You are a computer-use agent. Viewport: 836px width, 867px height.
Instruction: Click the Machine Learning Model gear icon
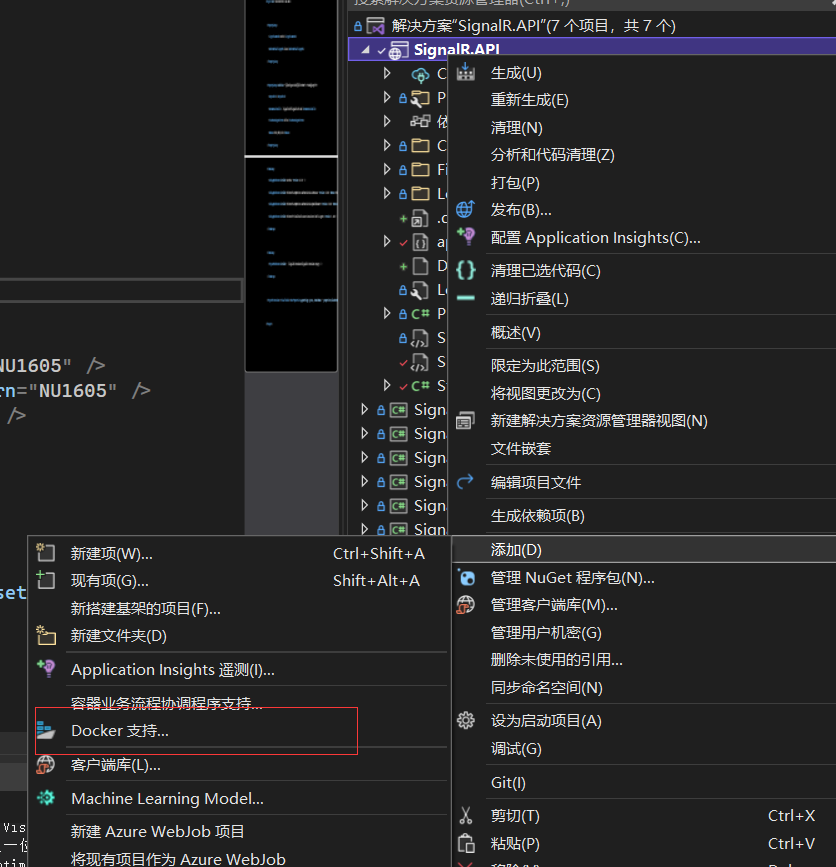click(x=45, y=798)
